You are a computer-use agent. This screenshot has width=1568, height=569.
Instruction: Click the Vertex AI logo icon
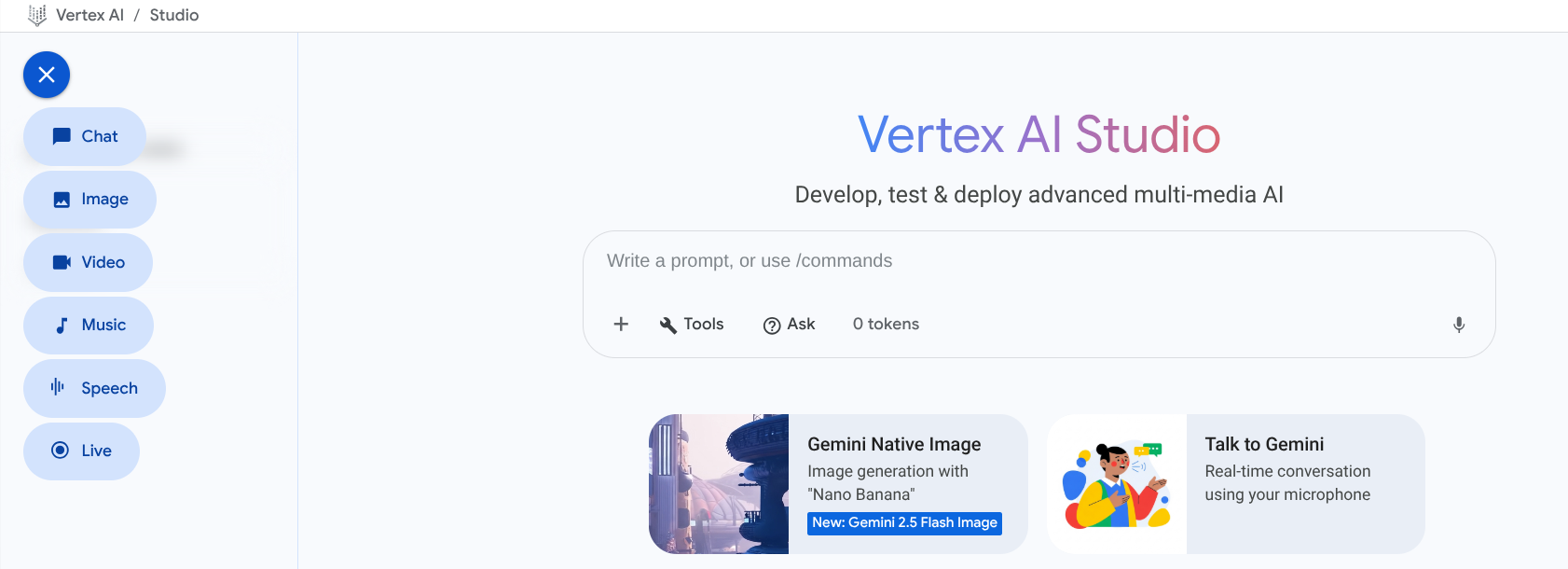tap(37, 15)
